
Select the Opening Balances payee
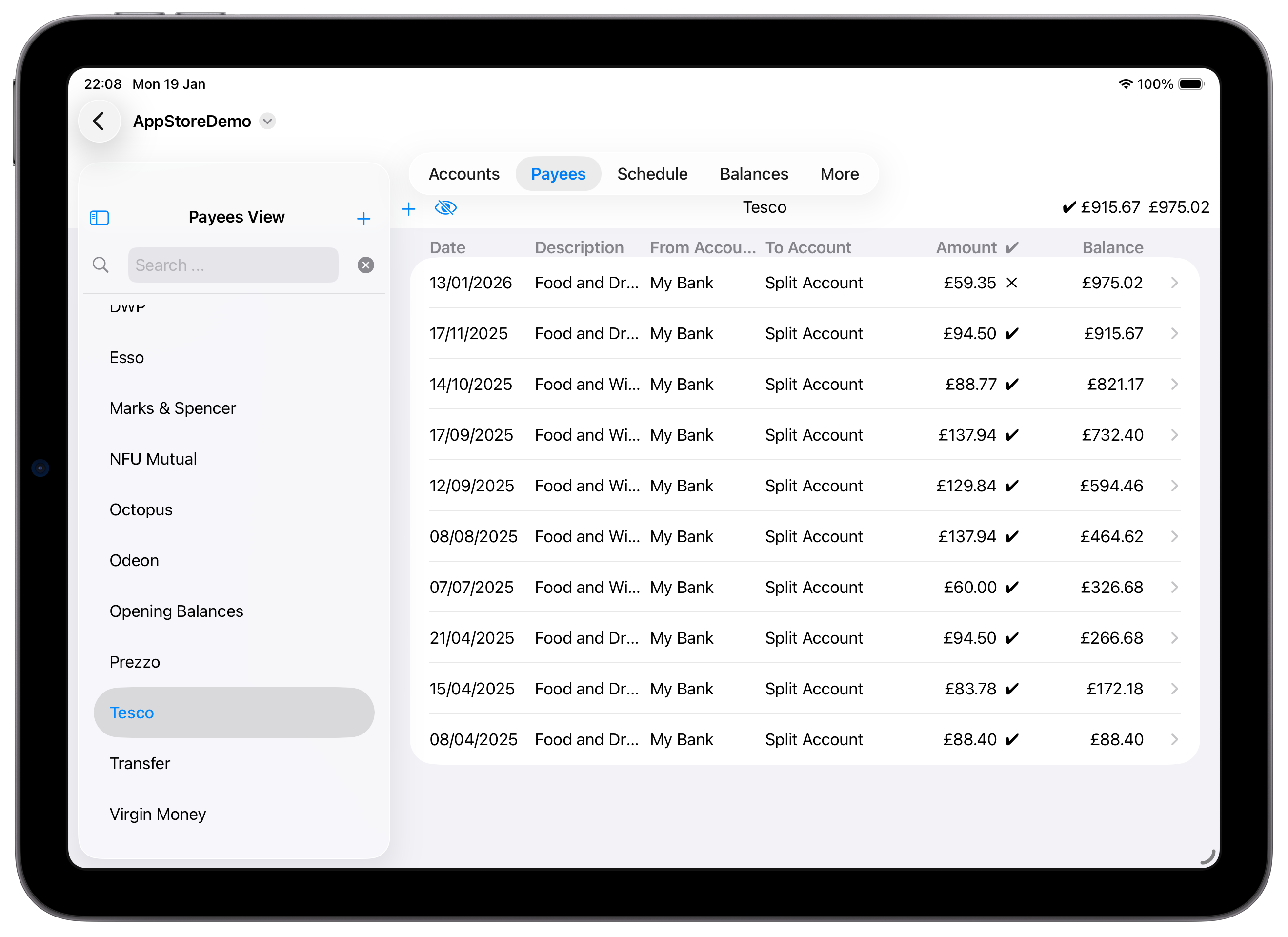coord(234,611)
